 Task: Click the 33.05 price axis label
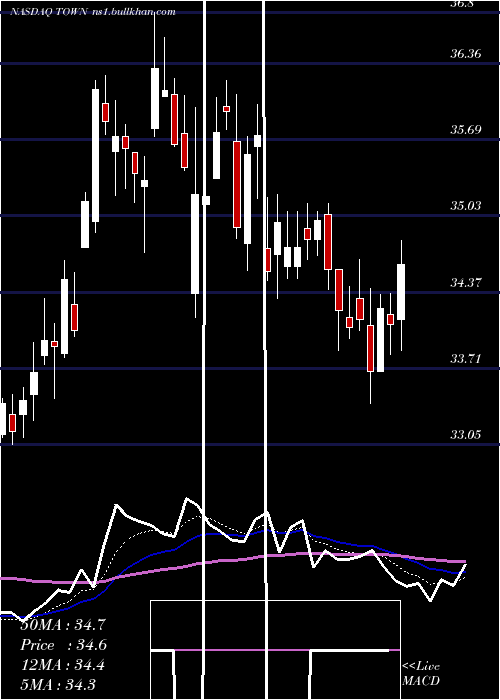(466, 434)
